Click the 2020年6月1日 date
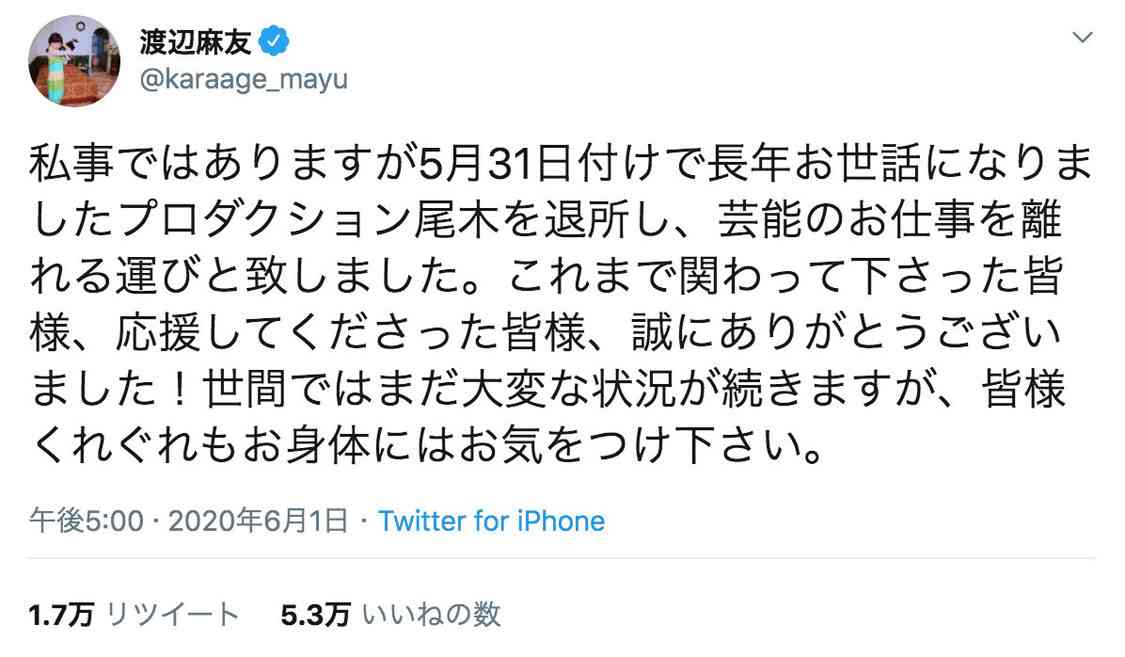The image size is (1125, 657). tap(258, 521)
